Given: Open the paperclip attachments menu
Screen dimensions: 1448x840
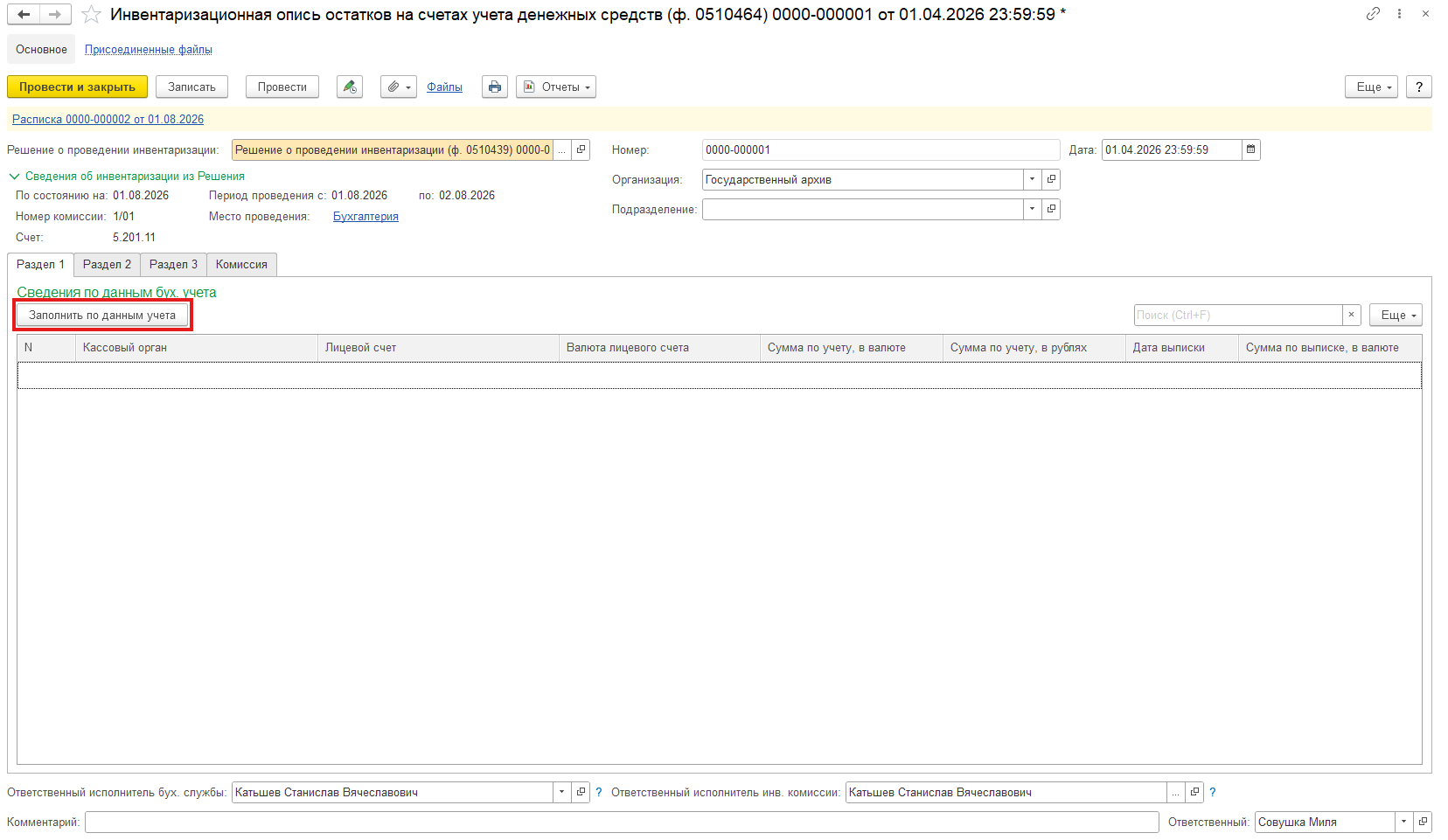Looking at the screenshot, I should point(399,87).
